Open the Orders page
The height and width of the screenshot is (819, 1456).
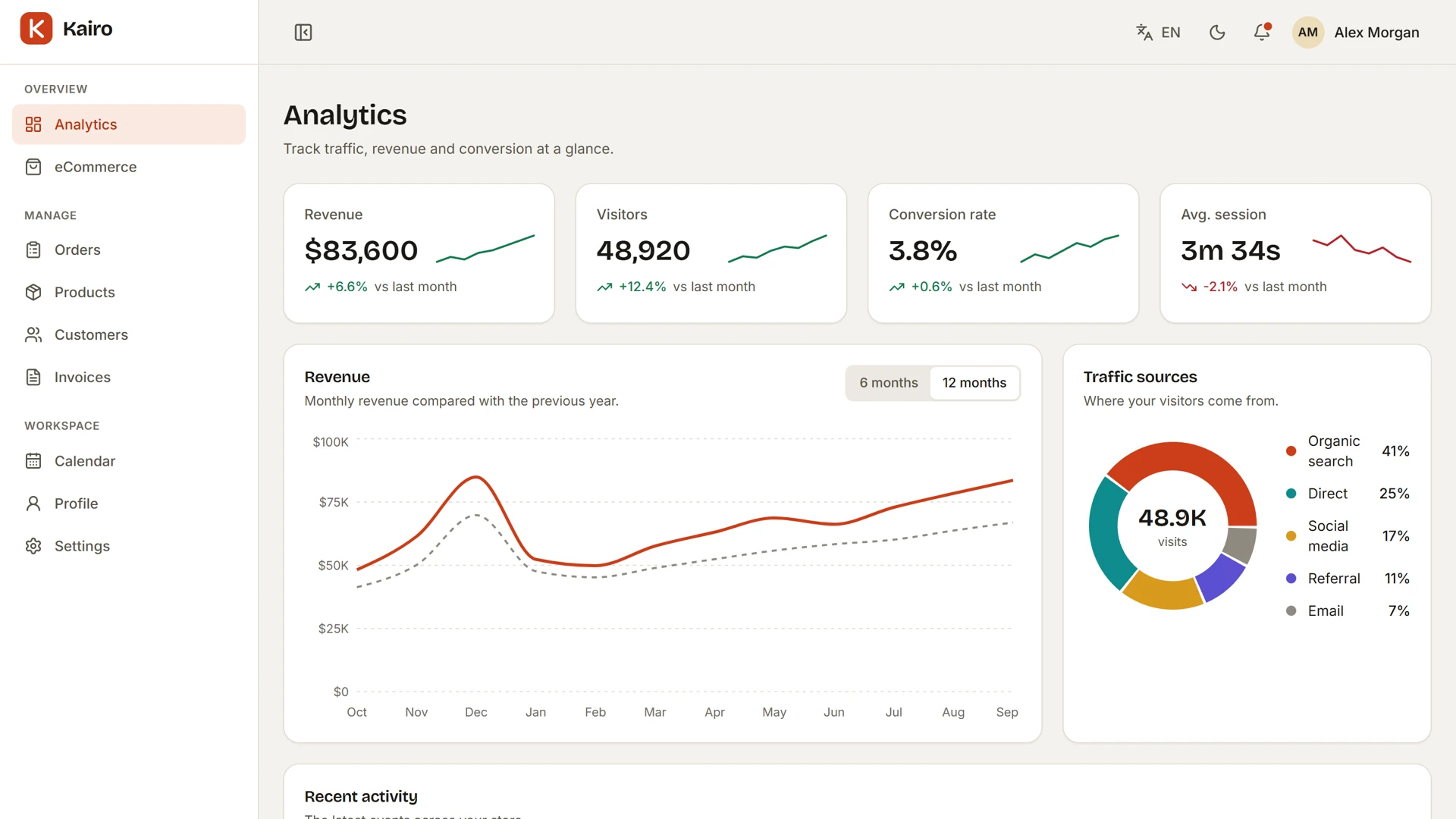click(129, 249)
